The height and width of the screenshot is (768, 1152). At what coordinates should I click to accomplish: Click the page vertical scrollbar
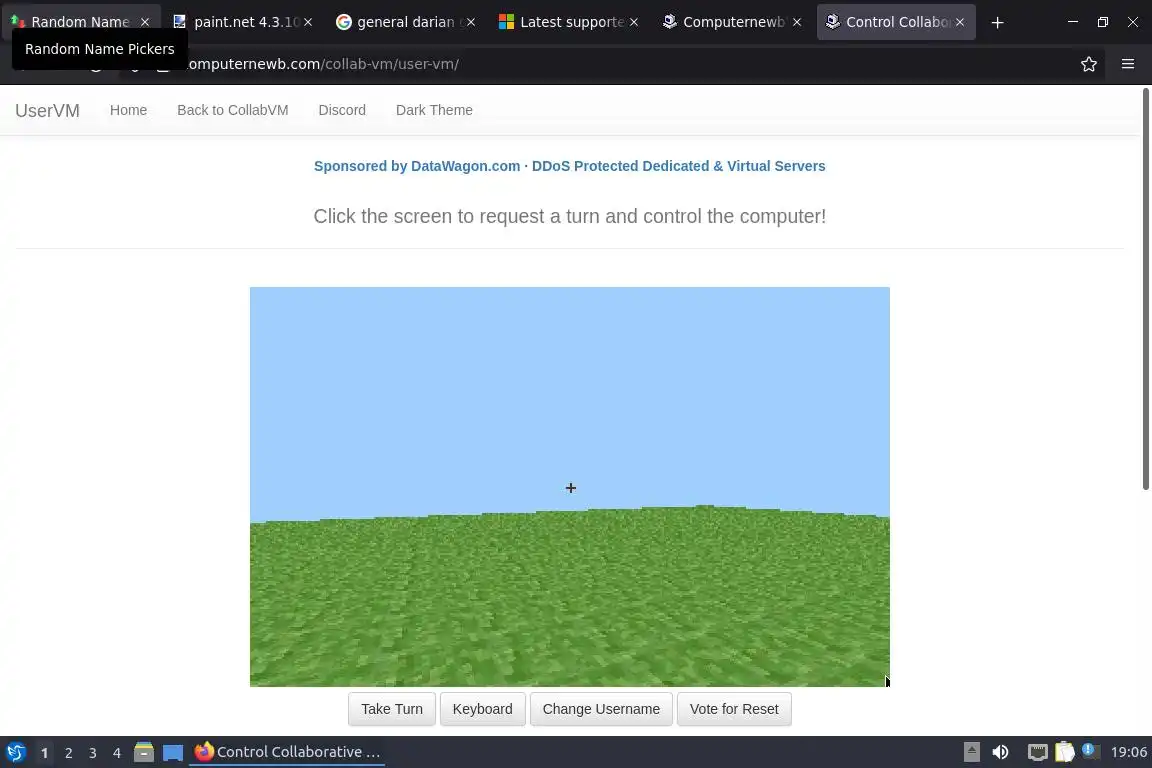tap(1145, 289)
